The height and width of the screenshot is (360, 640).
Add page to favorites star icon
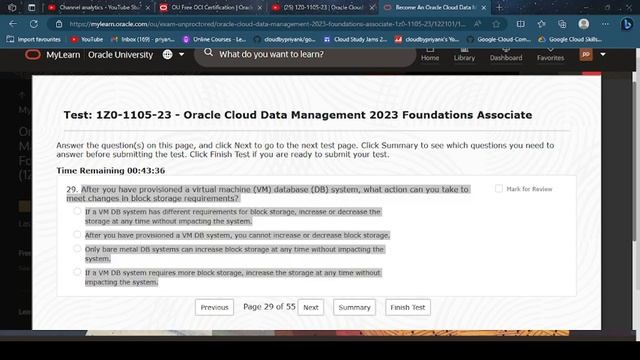tap(496, 24)
